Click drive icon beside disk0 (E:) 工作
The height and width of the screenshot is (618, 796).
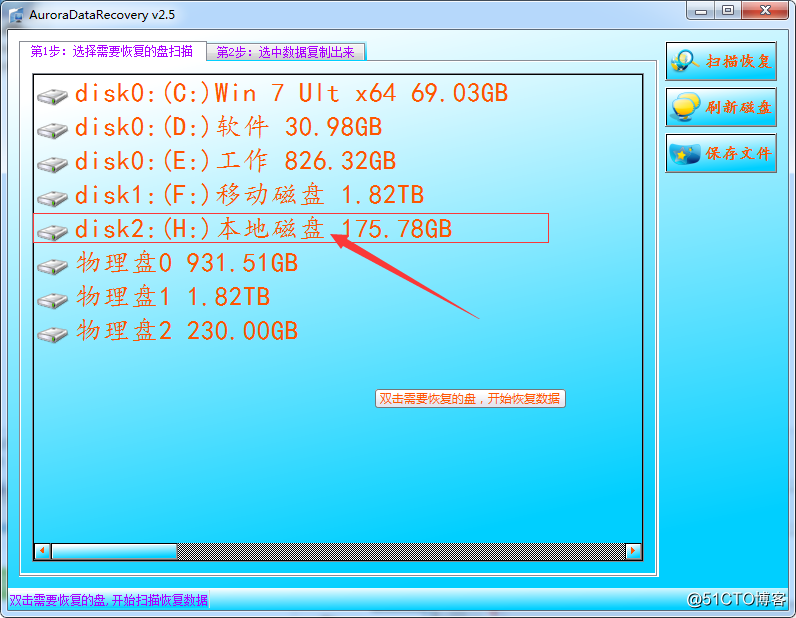(x=52, y=164)
